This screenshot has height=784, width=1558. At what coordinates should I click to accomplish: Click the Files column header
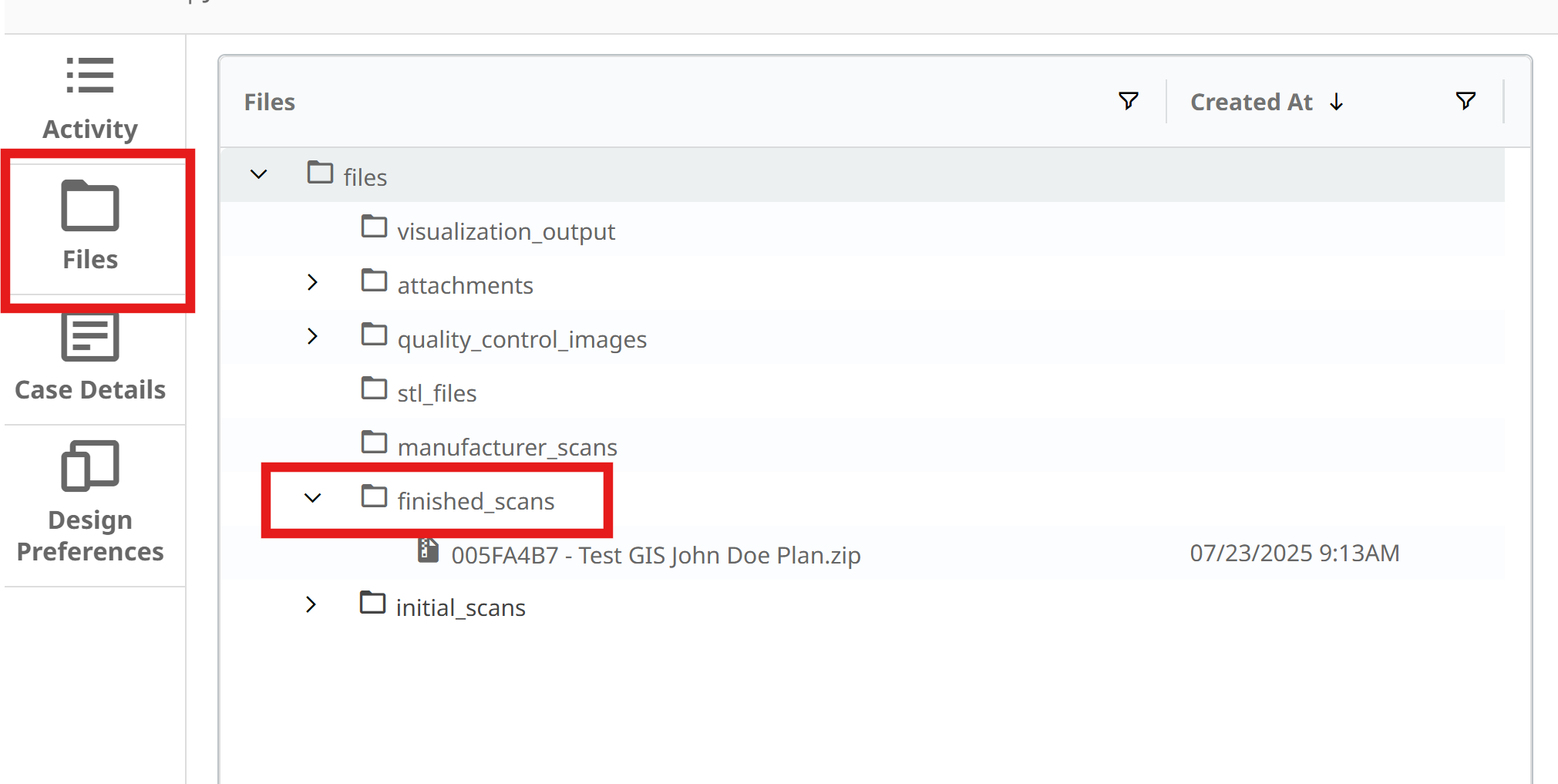[x=270, y=103]
